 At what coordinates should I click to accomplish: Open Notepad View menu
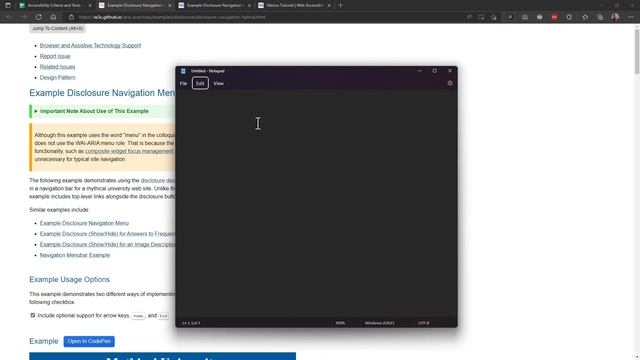point(218,83)
